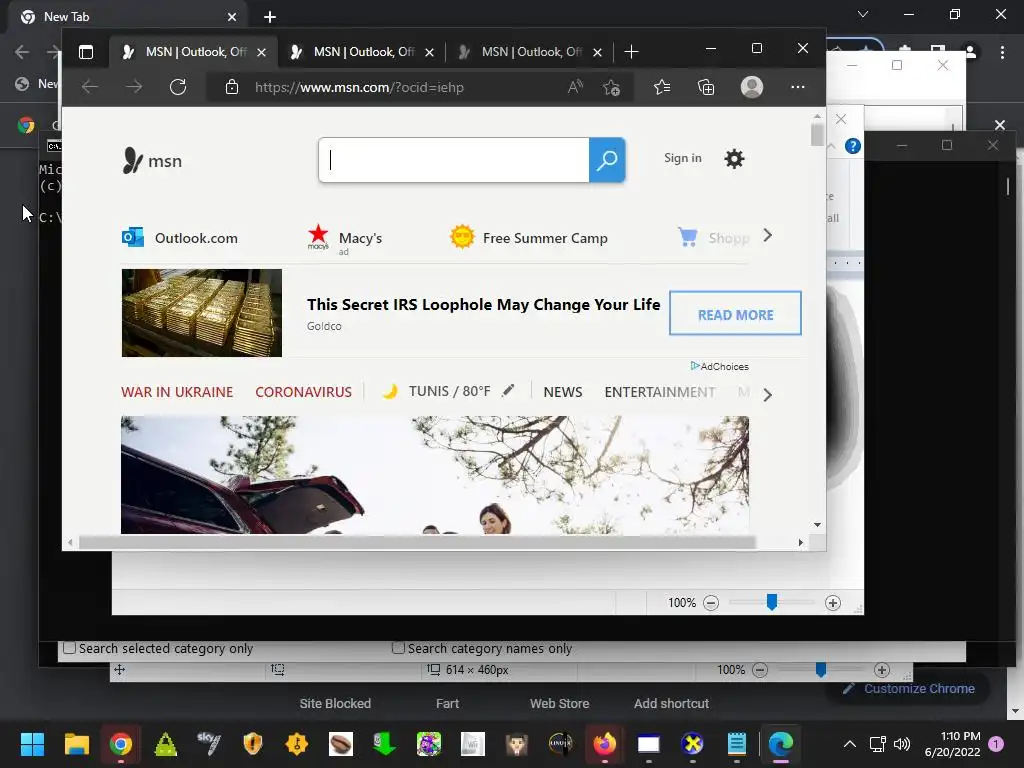Screen dimensions: 1024x768
Task: Open Chrome three-dot menu
Action: [1002, 52]
